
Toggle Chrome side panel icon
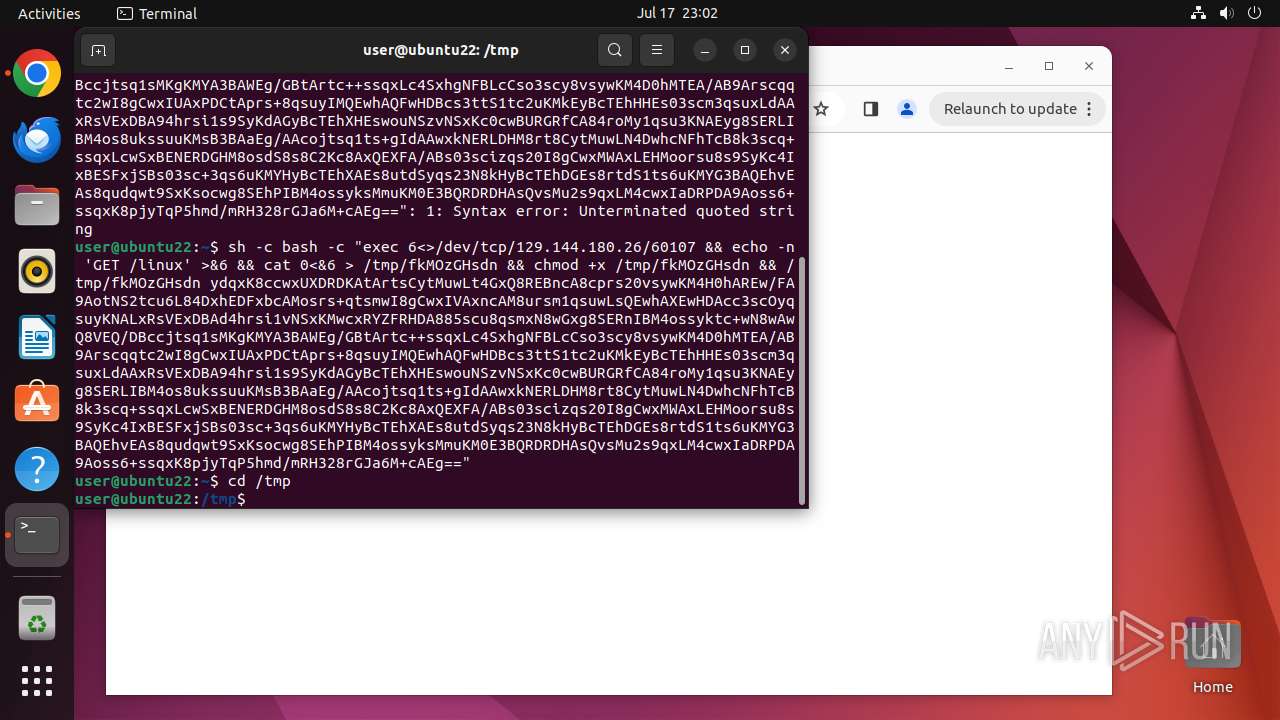pyautogui.click(x=870, y=109)
